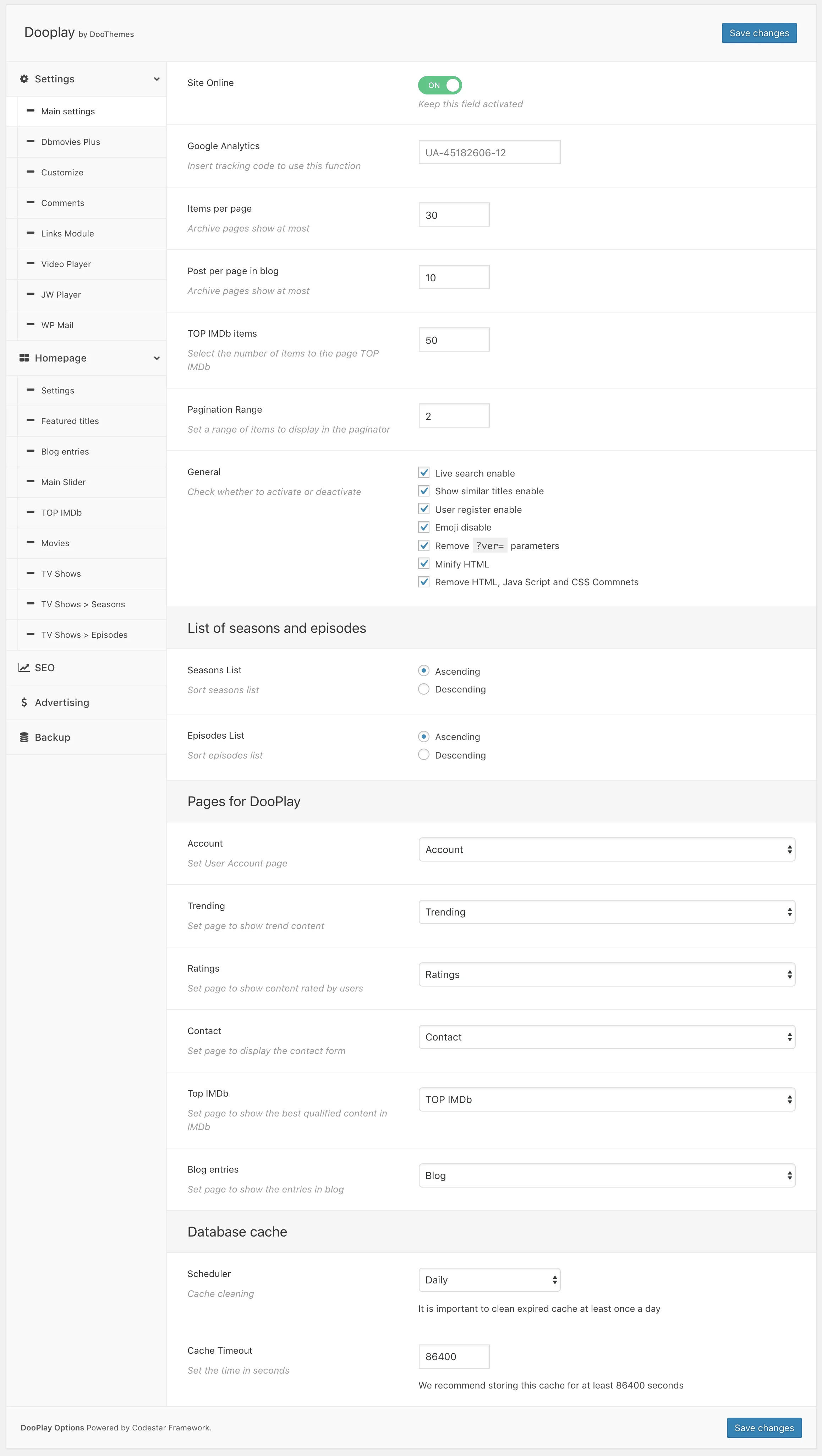Uncheck Live search enable checkbox
The image size is (822, 1456).
click(424, 473)
